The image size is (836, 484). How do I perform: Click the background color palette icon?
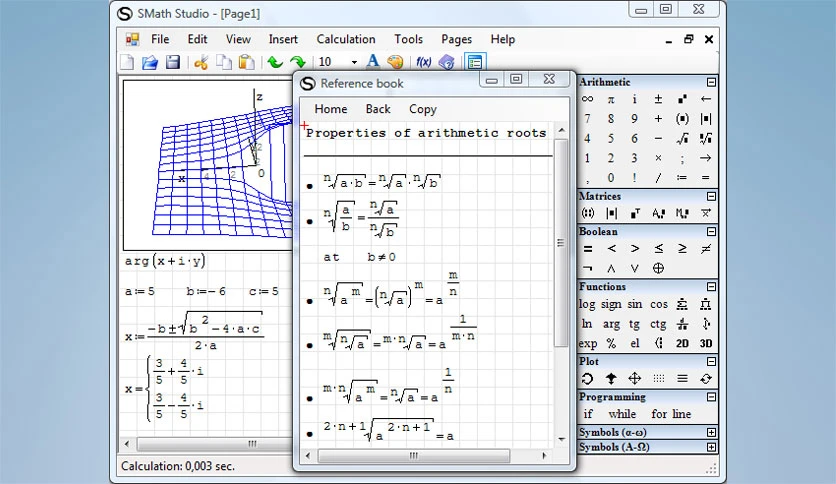pos(395,62)
